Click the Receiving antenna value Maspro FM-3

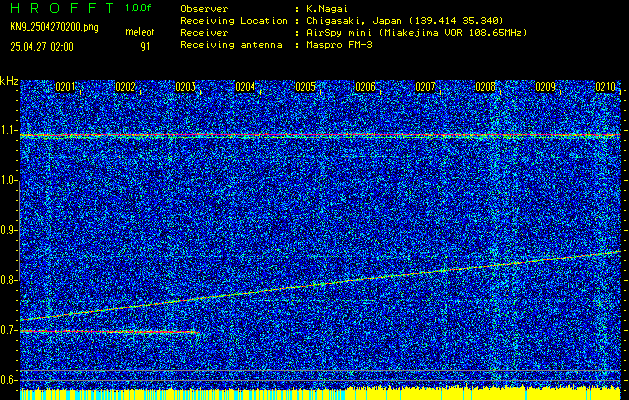339,45
